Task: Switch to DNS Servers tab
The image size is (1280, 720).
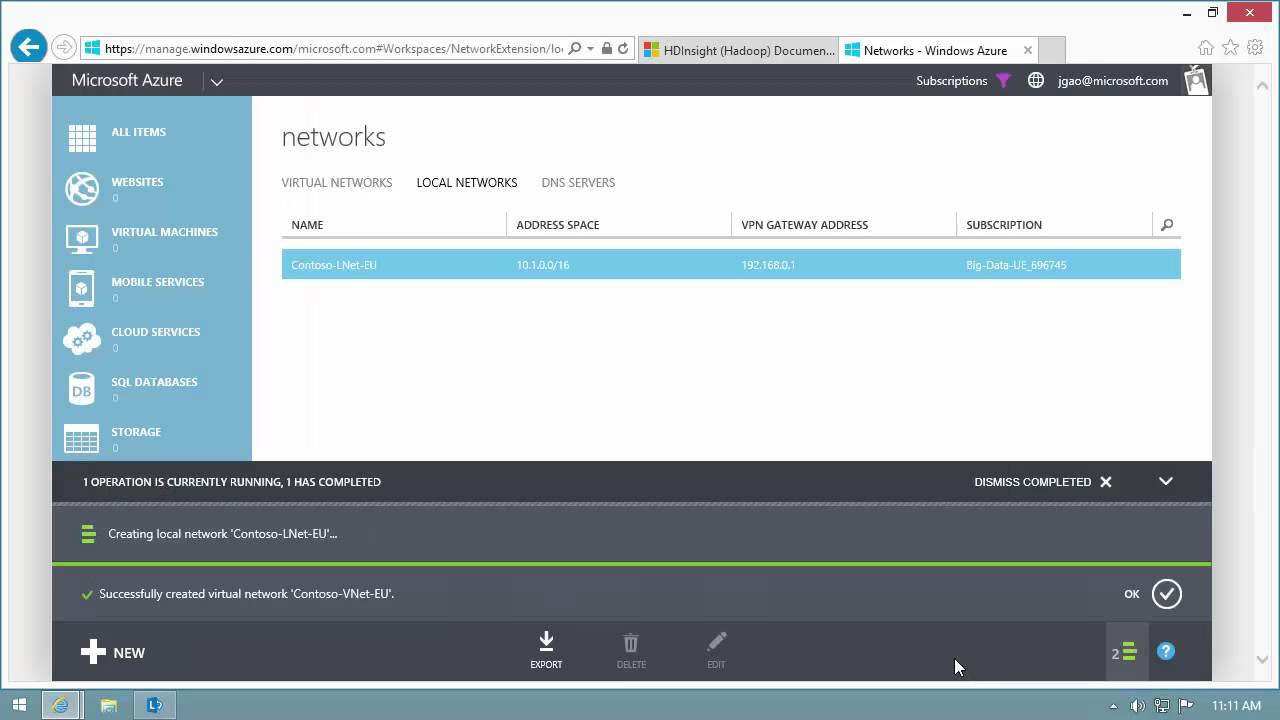Action: 578,183
